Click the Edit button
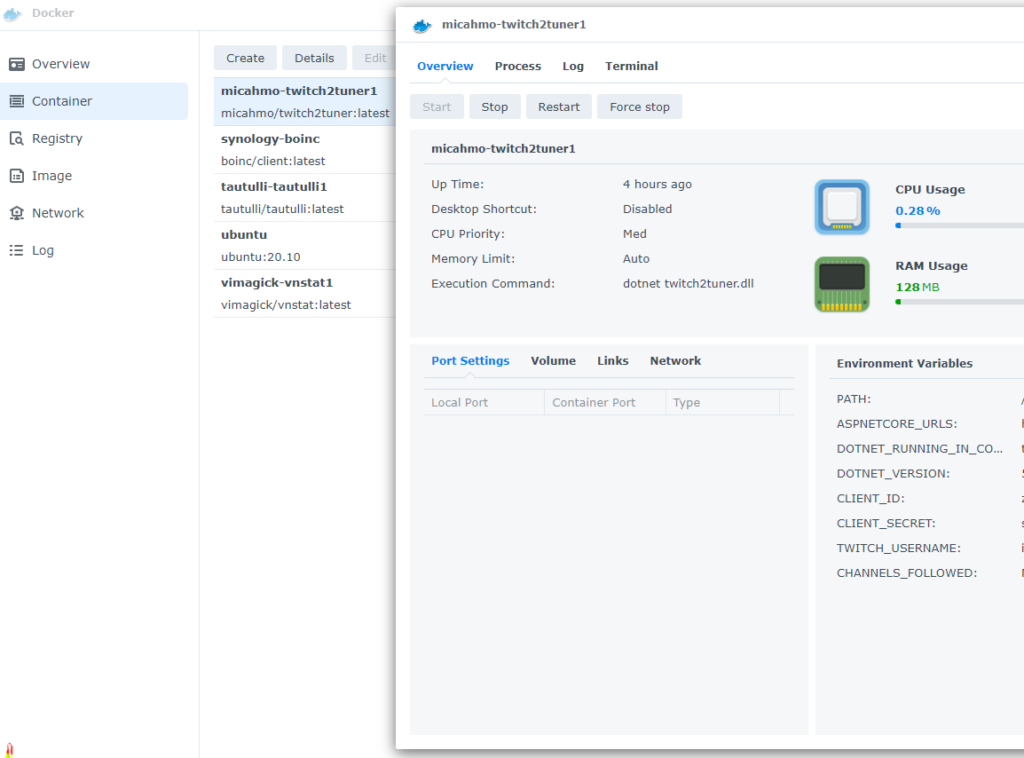 coord(374,58)
